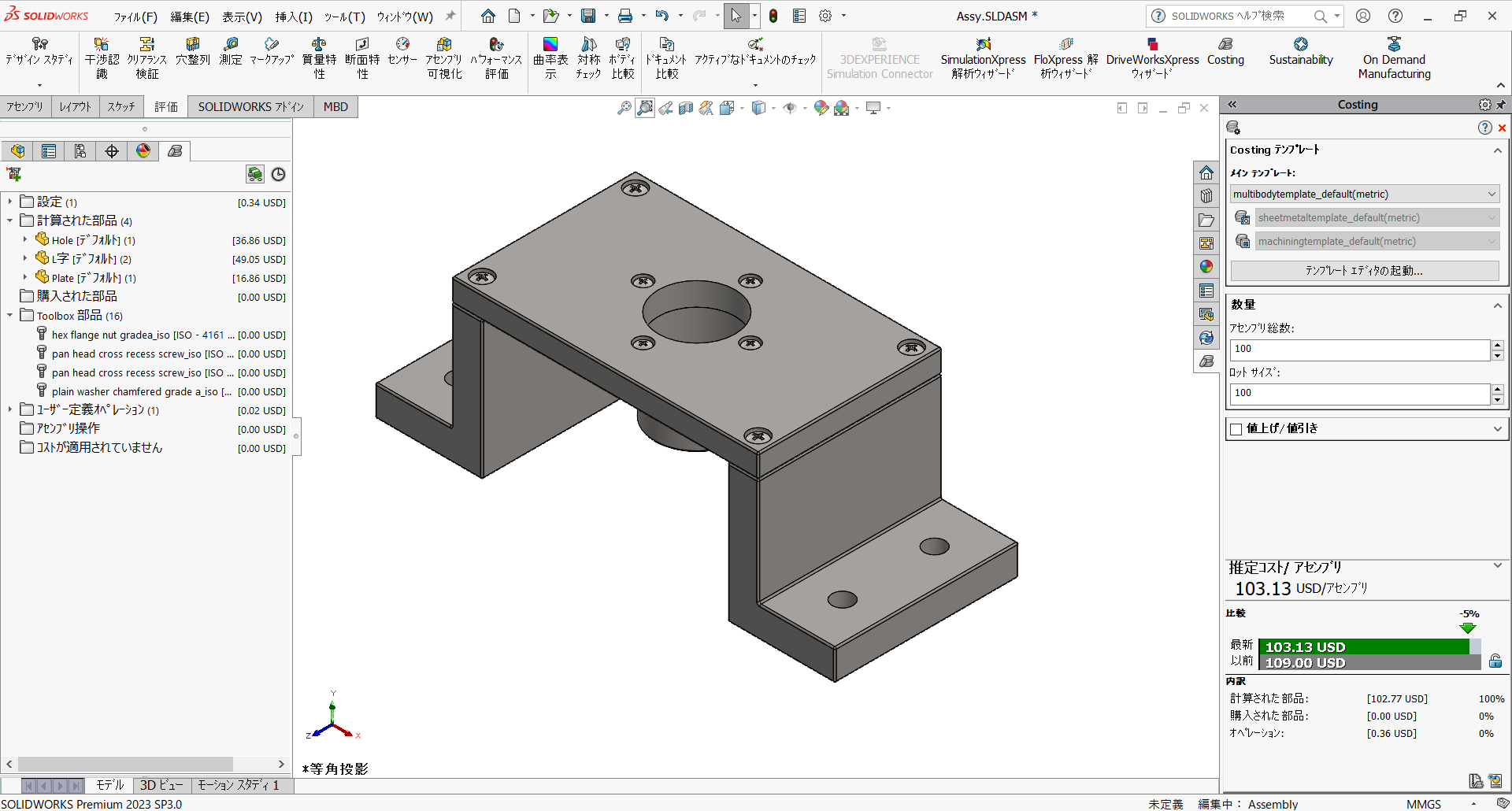The image size is (1512, 811).
Task: Open the ファイル(F) menu
Action: 135,17
